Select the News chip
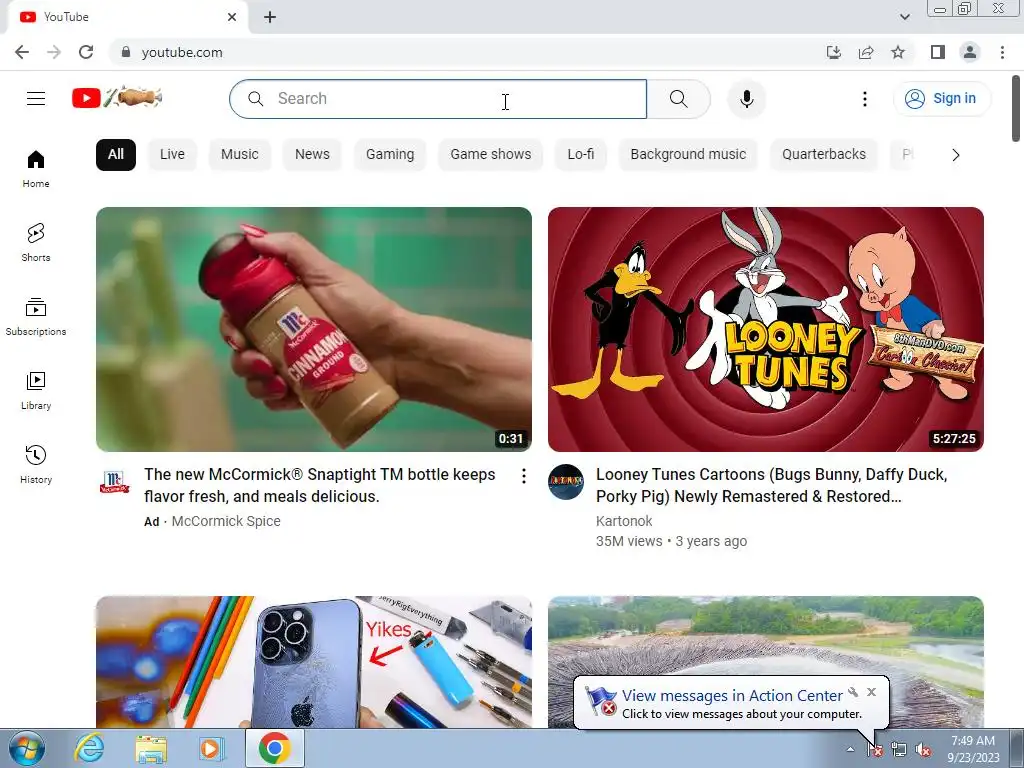The height and width of the screenshot is (768, 1024). (312, 155)
